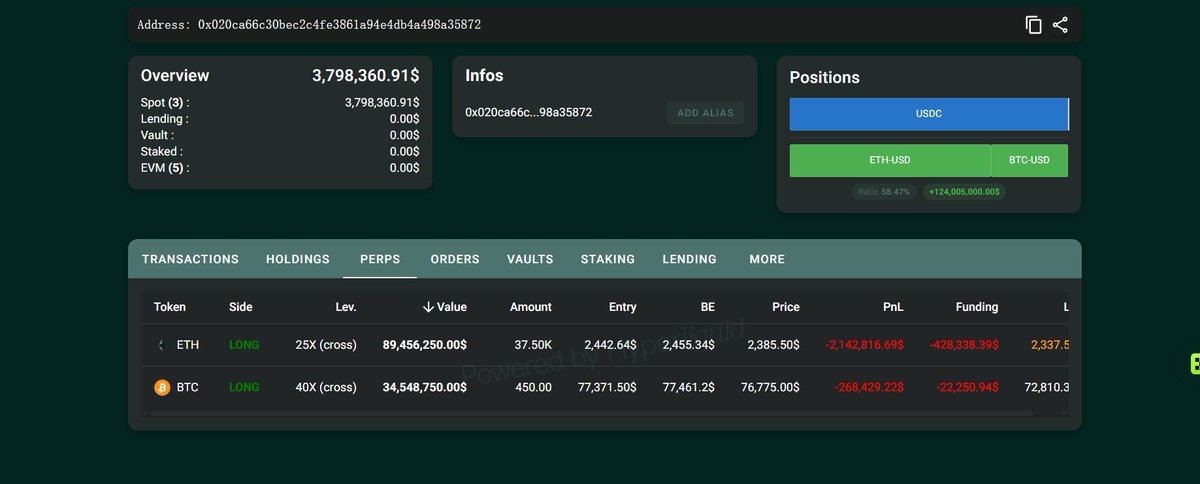Viewport: 1200px width, 484px height.
Task: Click the shortened address 0x020ca66c...98a35872
Action: click(x=529, y=112)
